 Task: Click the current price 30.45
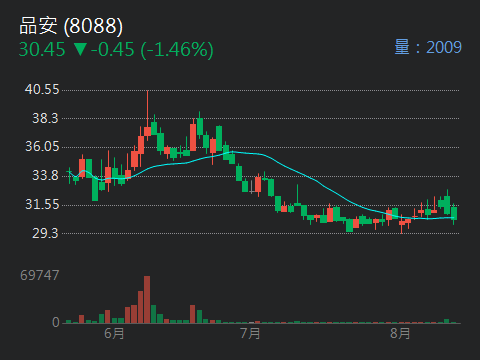coord(42,50)
